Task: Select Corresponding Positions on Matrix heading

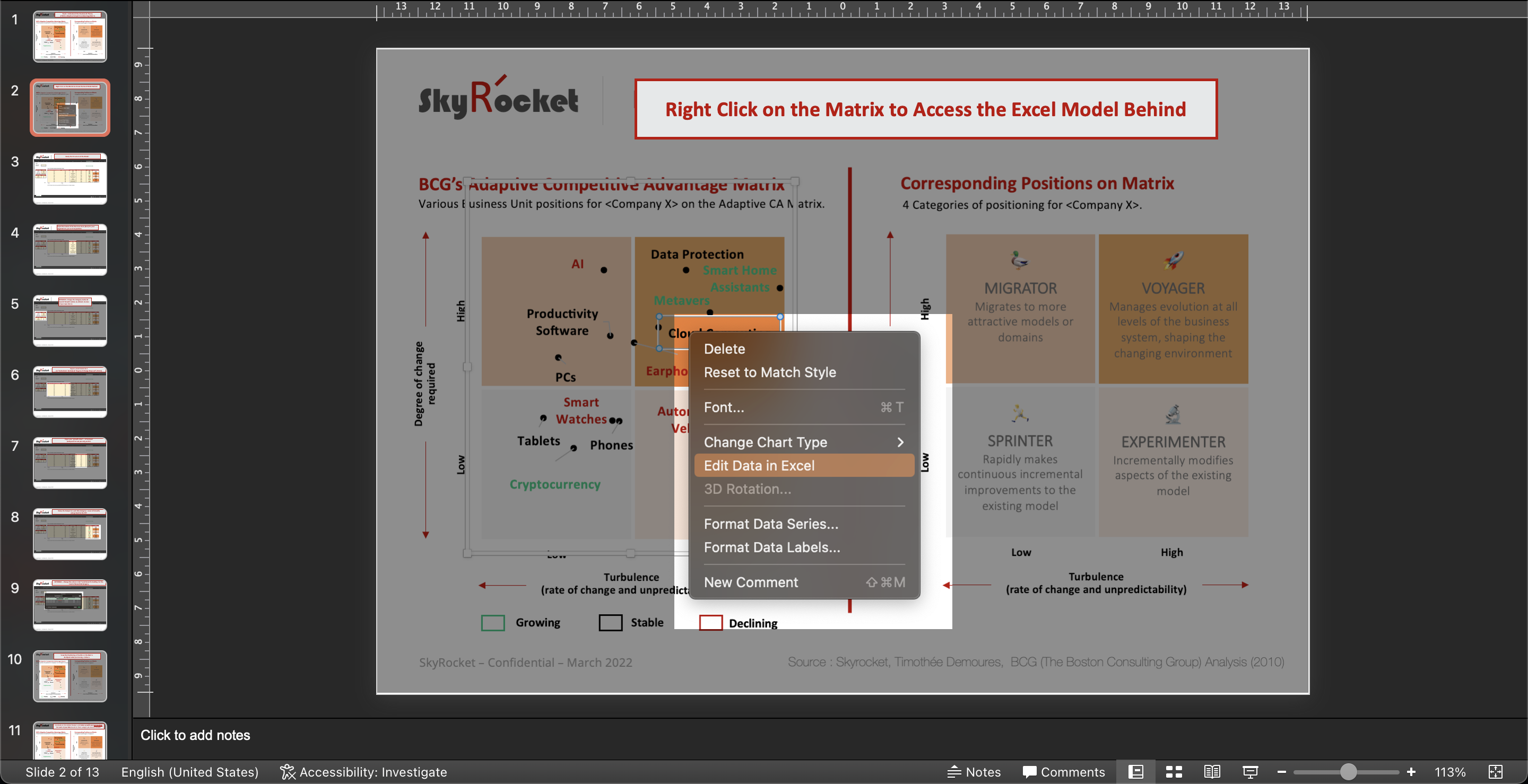Action: 1037,183
